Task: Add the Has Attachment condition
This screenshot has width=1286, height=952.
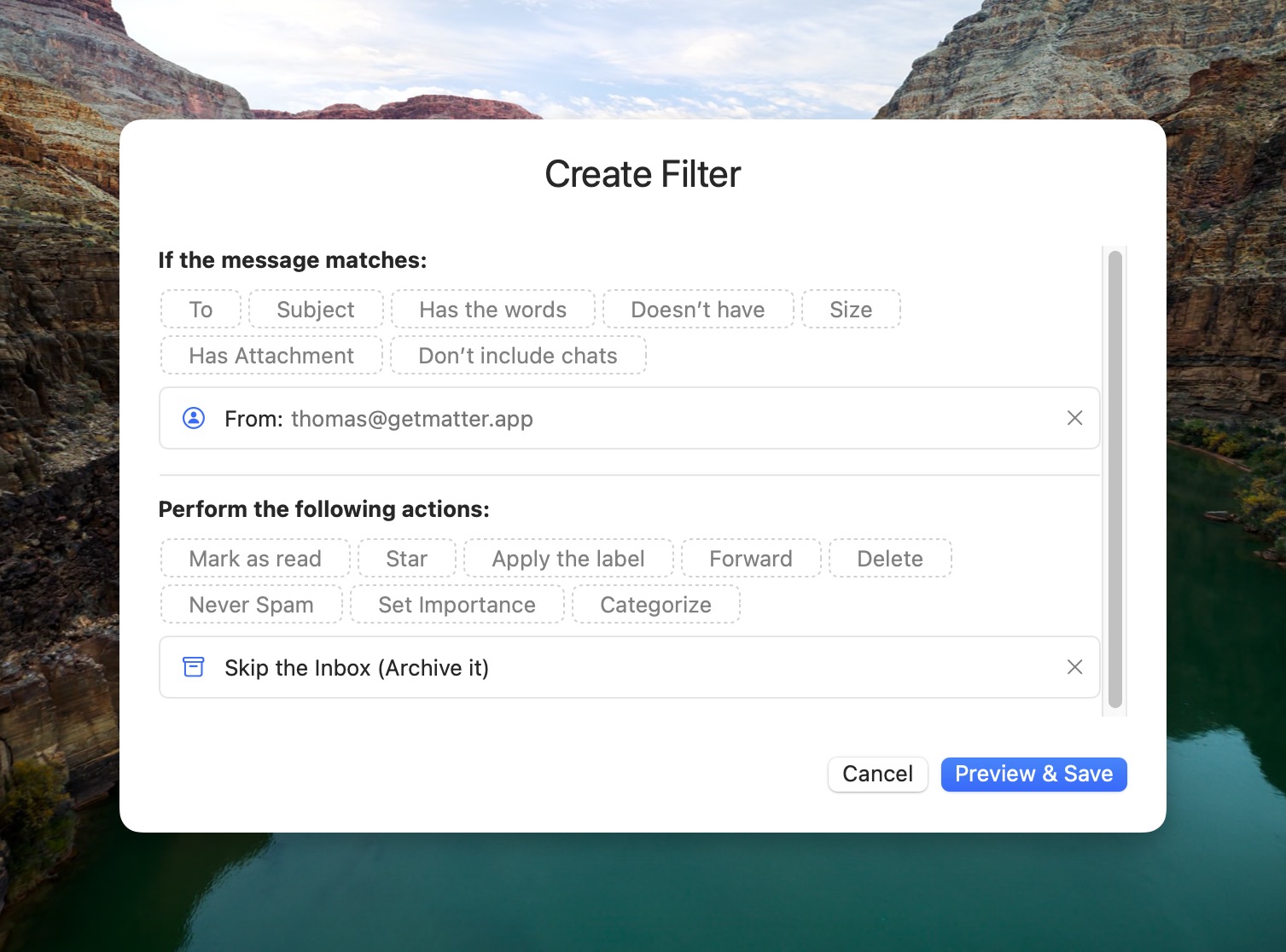Action: pos(271,355)
